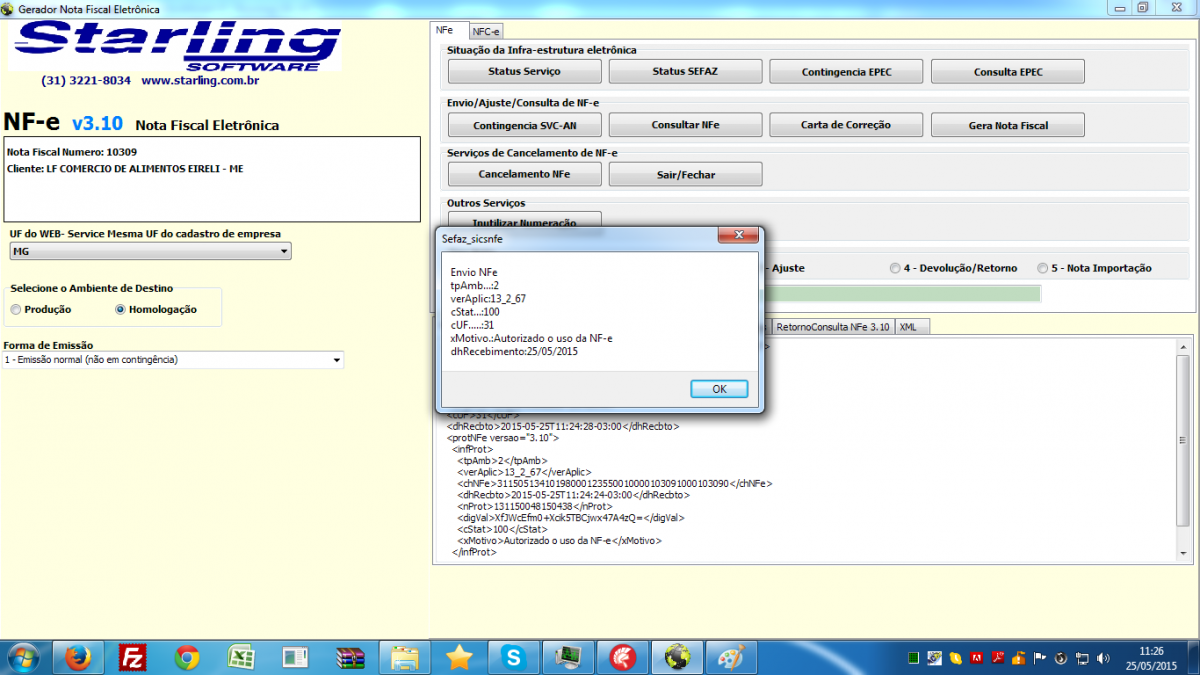The image size is (1200, 675).
Task: Click Contingencia EPEC button
Action: [x=846, y=72]
